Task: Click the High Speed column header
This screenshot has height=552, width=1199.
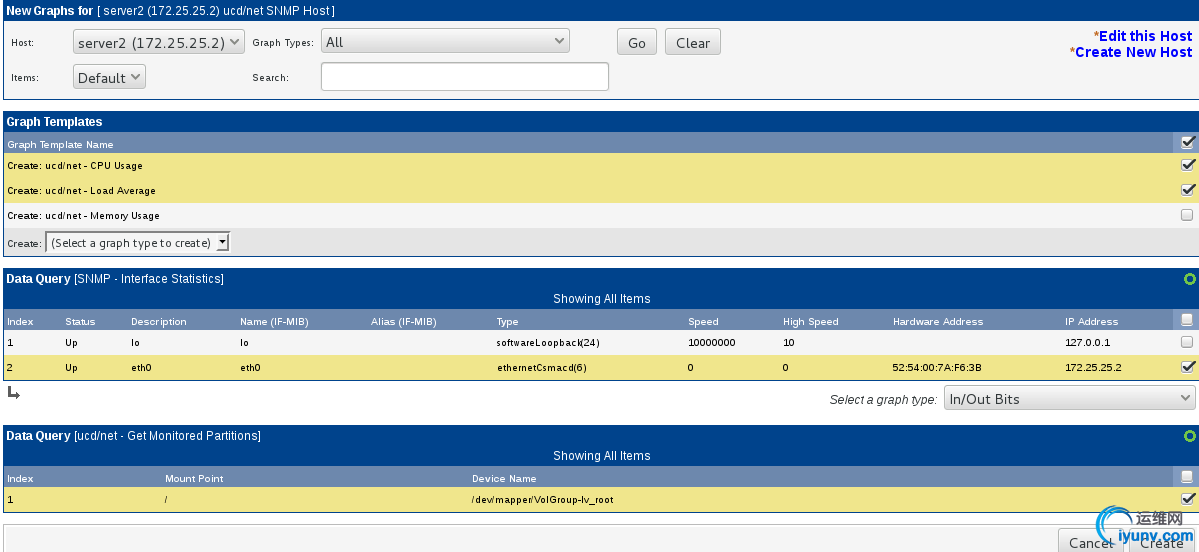Action: tap(811, 322)
